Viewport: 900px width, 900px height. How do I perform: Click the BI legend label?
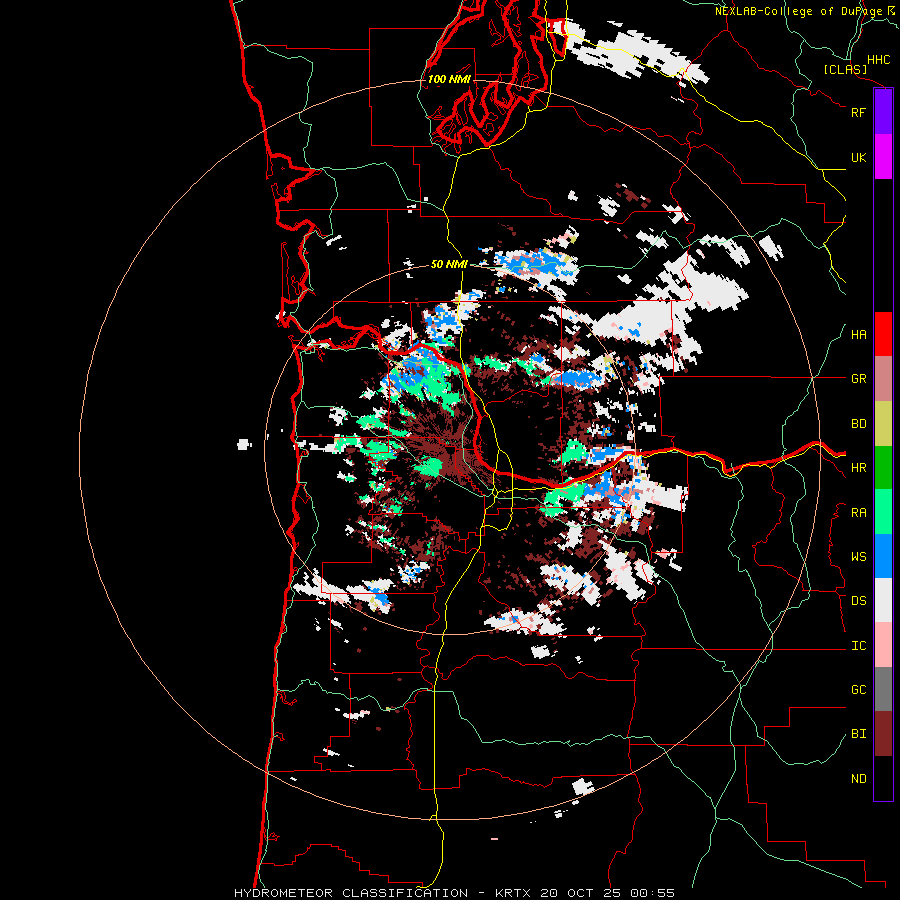click(x=858, y=734)
